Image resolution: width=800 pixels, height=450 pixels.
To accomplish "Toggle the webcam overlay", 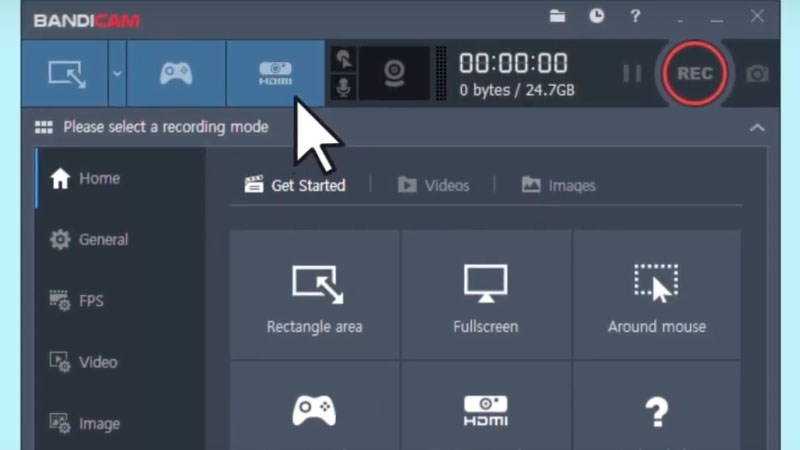I will point(394,73).
